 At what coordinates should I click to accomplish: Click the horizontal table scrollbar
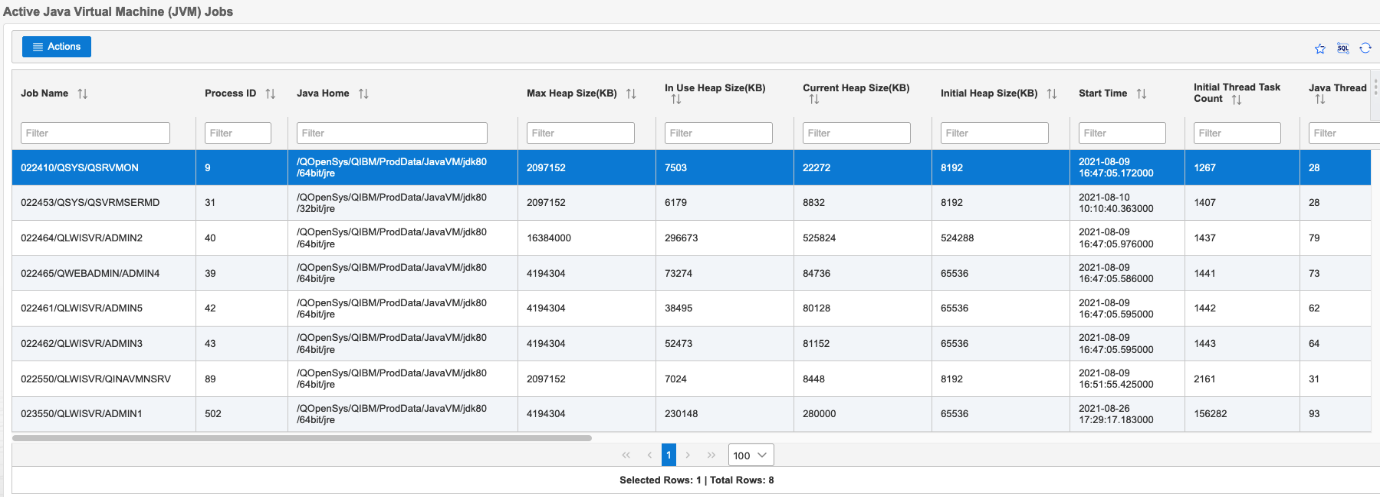point(302,437)
